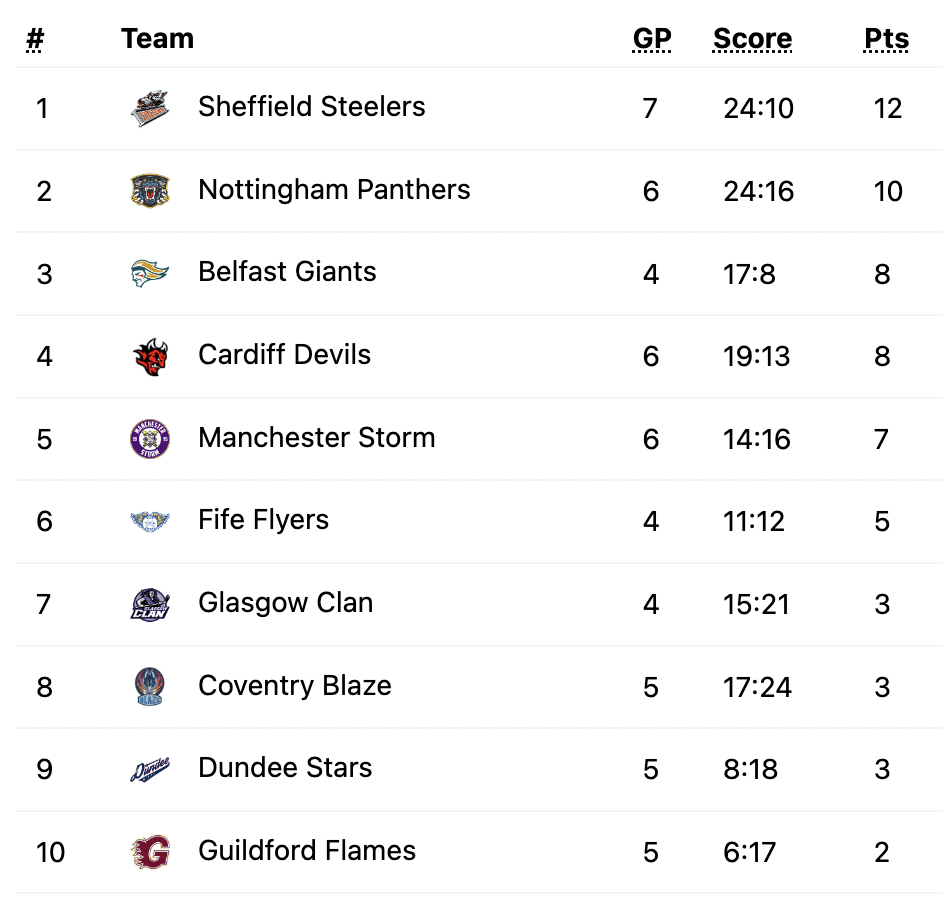This screenshot has width=943, height=901.
Task: Sort table by Pts header
Action: tap(886, 39)
